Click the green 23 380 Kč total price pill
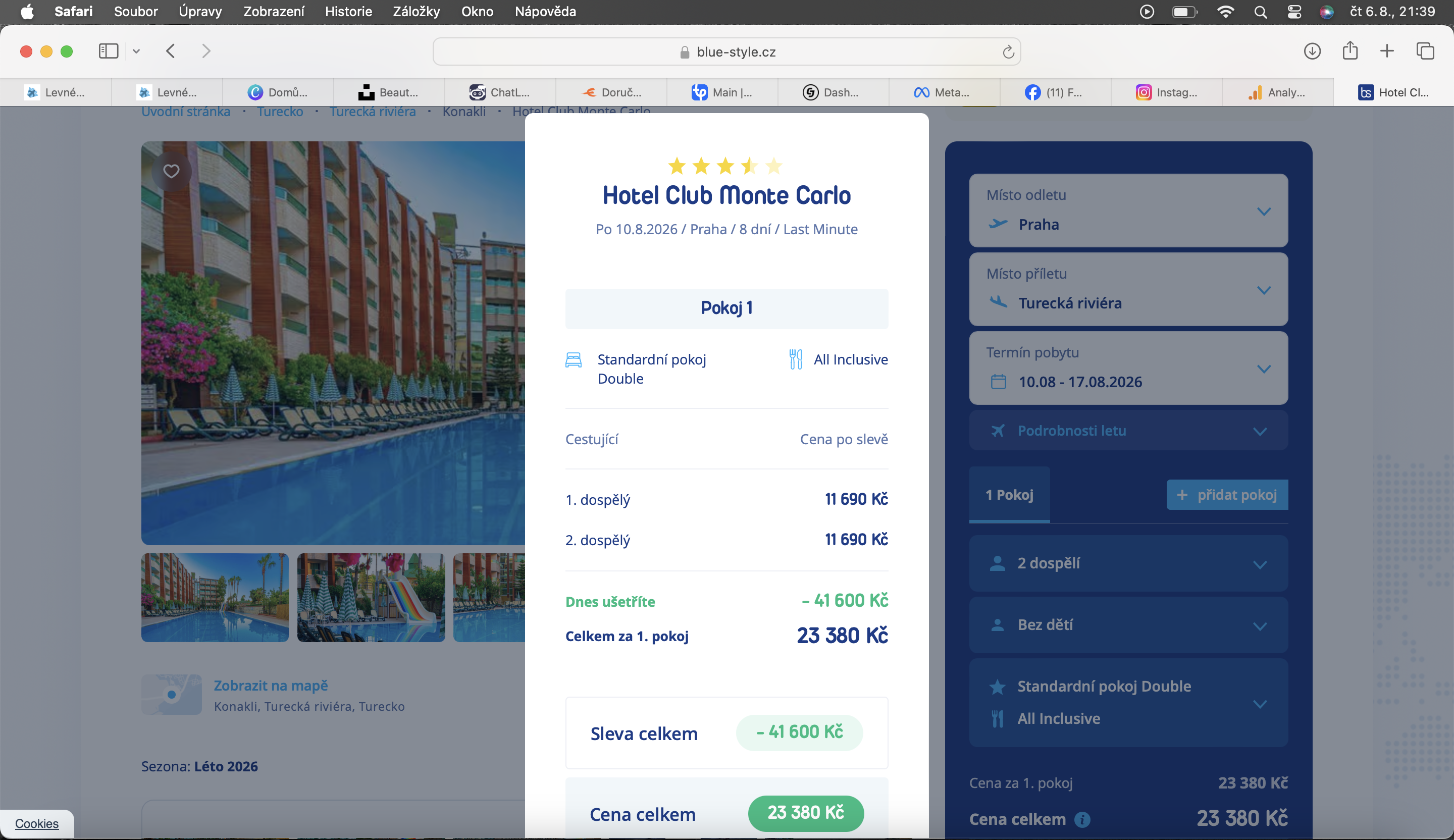The image size is (1454, 840). [x=805, y=813]
